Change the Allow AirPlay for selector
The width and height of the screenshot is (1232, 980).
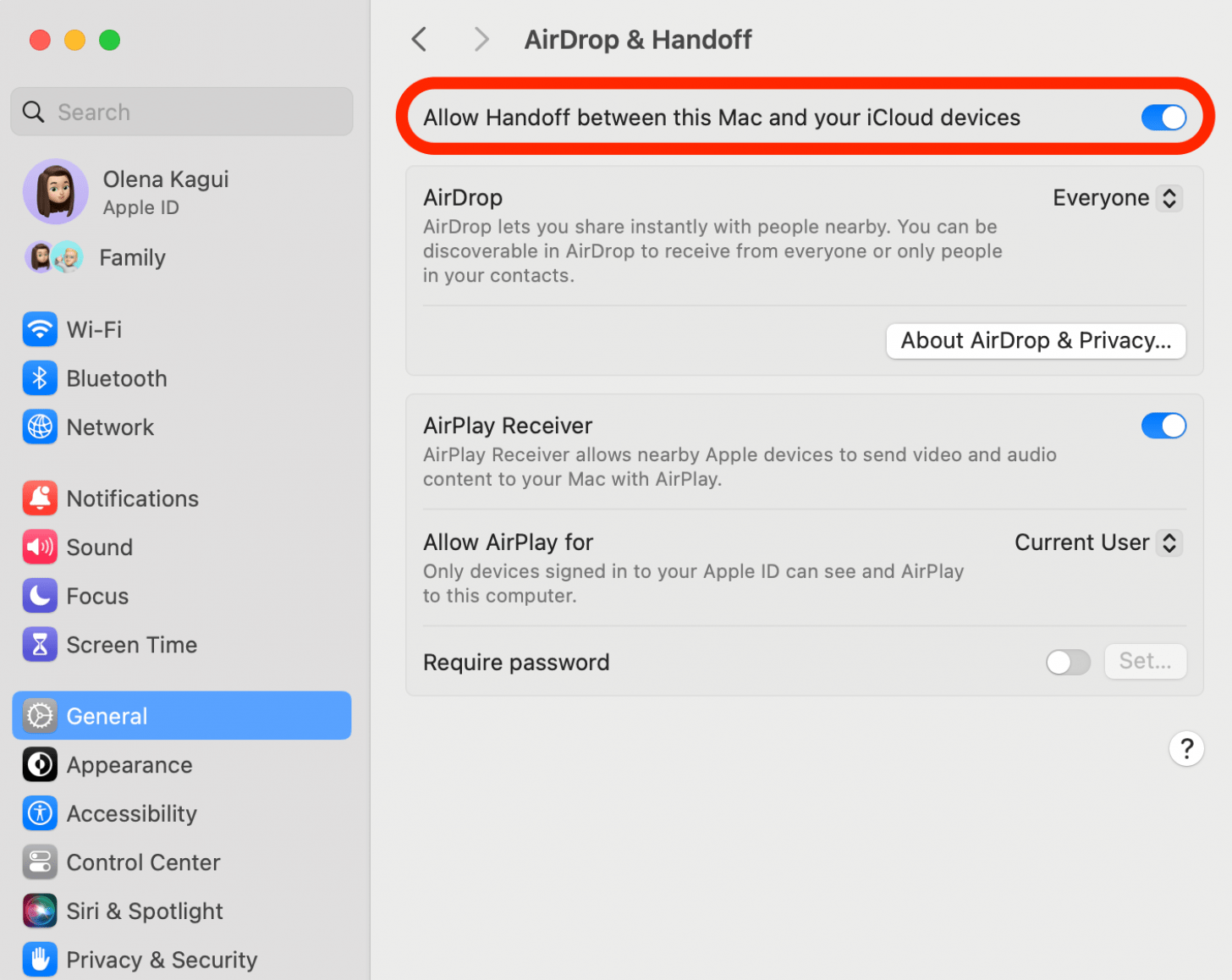1097,542
